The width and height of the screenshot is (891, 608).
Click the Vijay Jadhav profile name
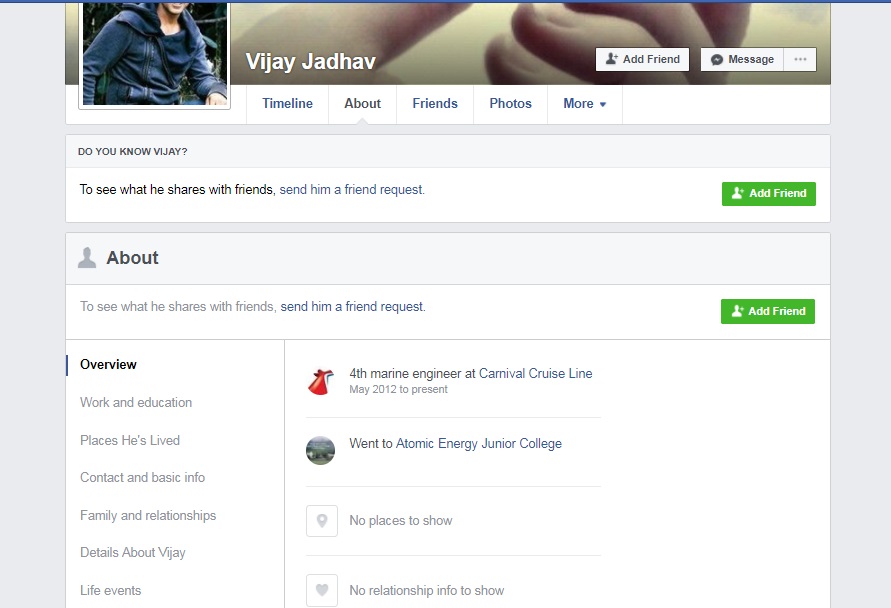click(x=310, y=61)
